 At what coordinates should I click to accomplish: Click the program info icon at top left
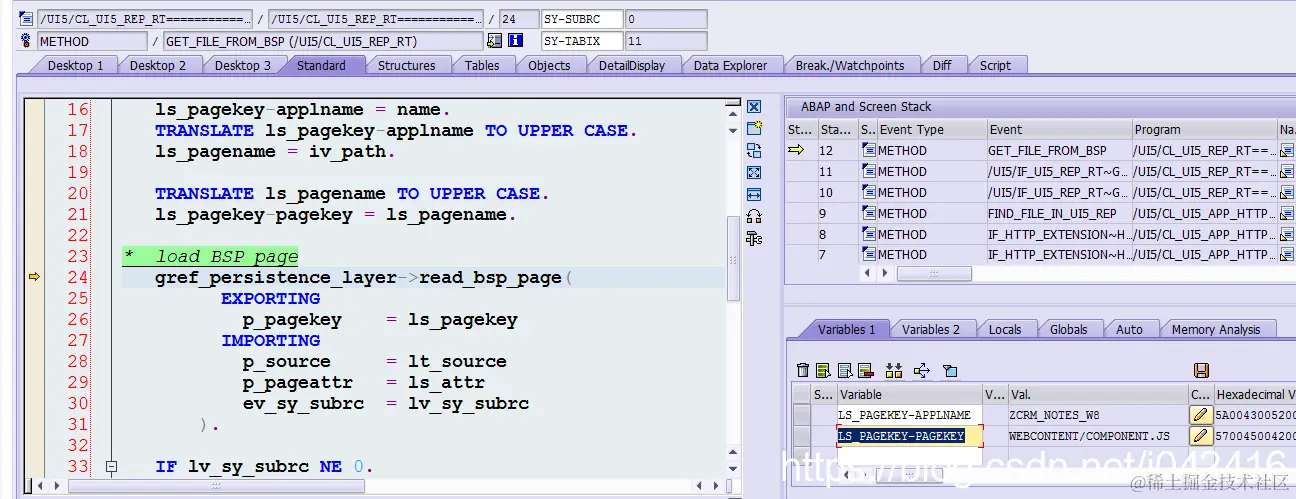(26, 19)
